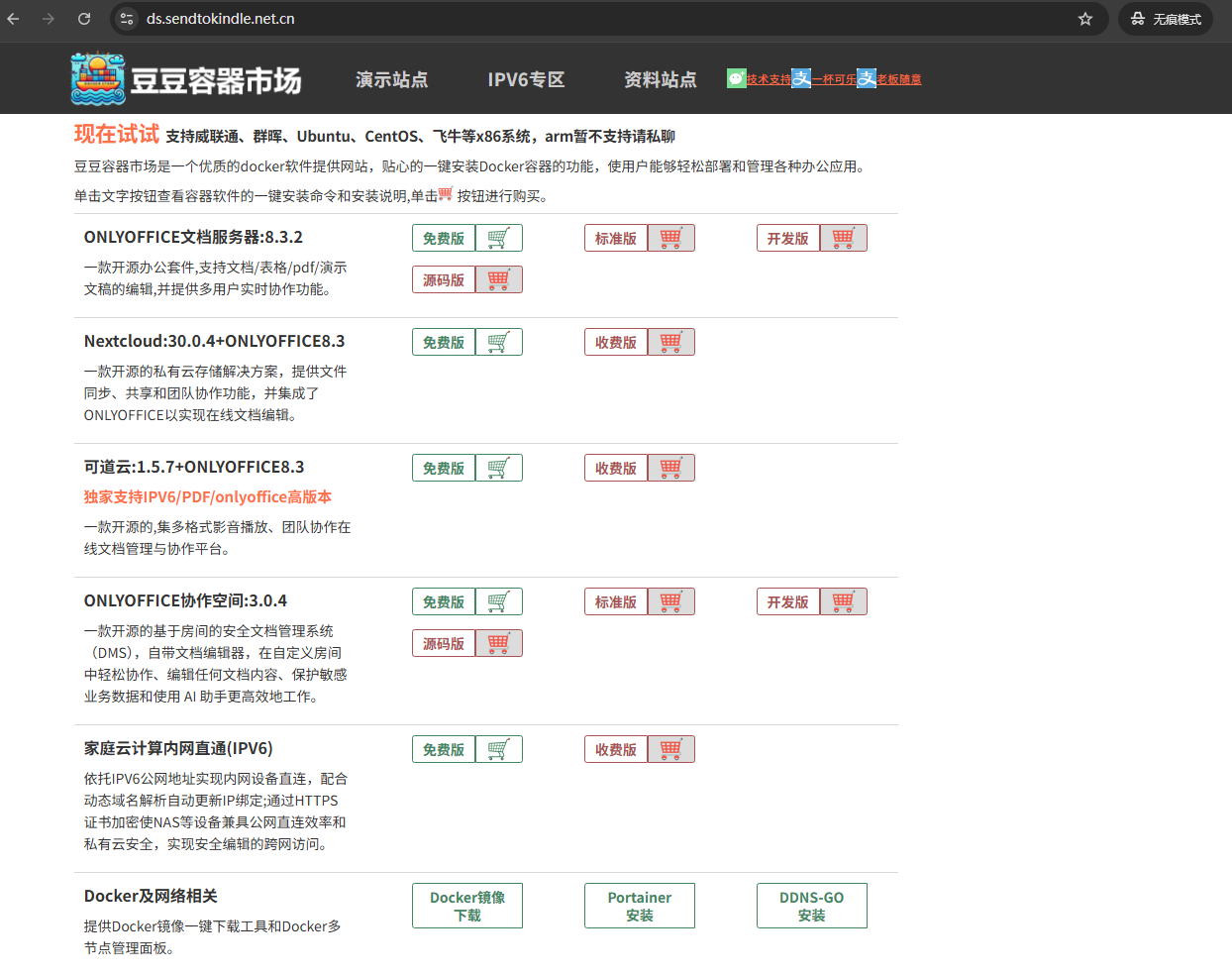This screenshot has height=975, width=1232.
Task: Click the Docker及网络相关 title
Action: point(151,896)
